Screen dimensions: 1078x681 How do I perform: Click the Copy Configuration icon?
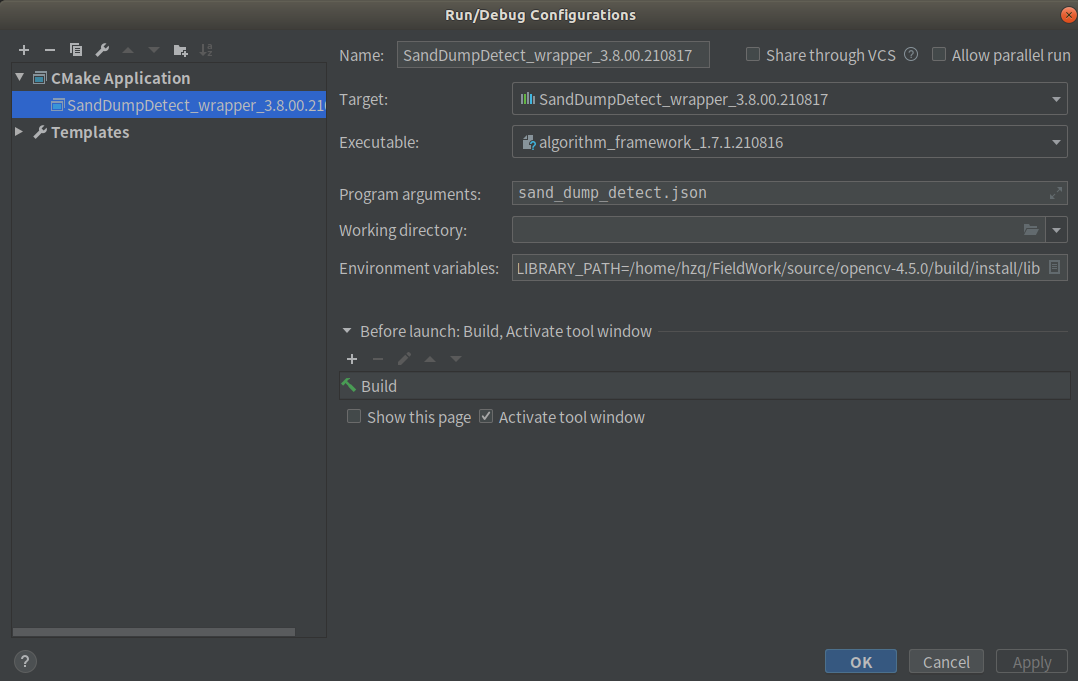tap(75, 49)
